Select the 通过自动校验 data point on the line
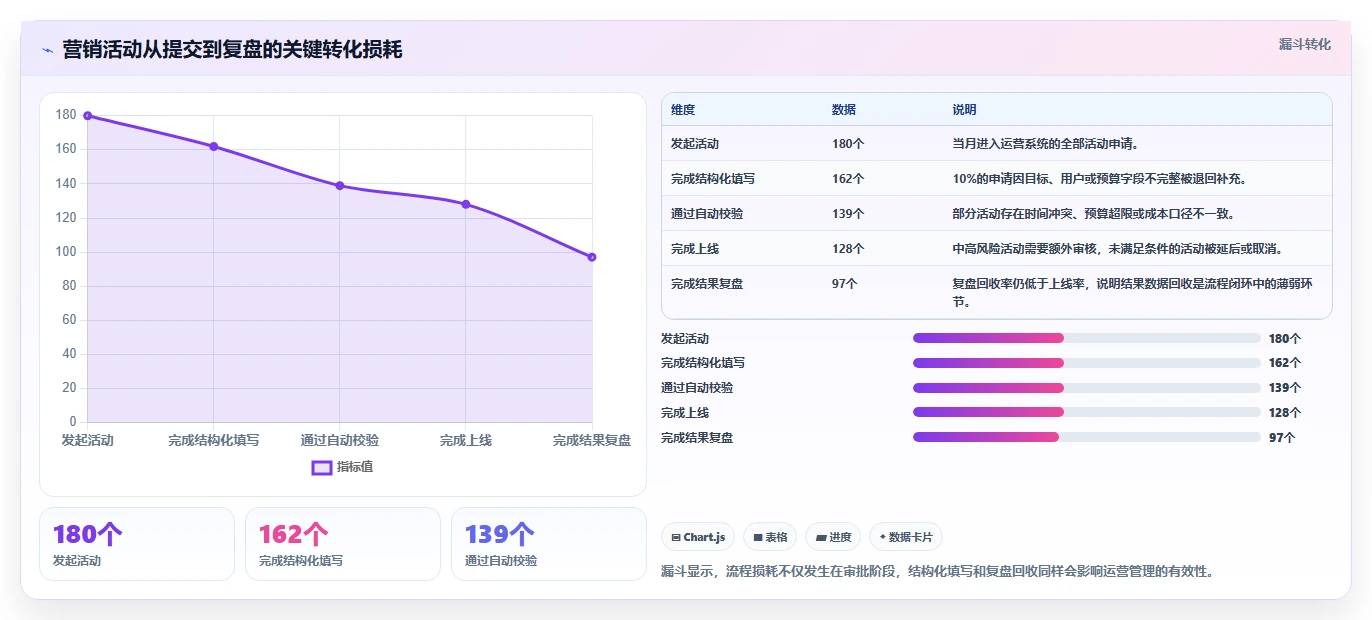Screen dimensions: 1372x620 pyautogui.click(x=340, y=186)
